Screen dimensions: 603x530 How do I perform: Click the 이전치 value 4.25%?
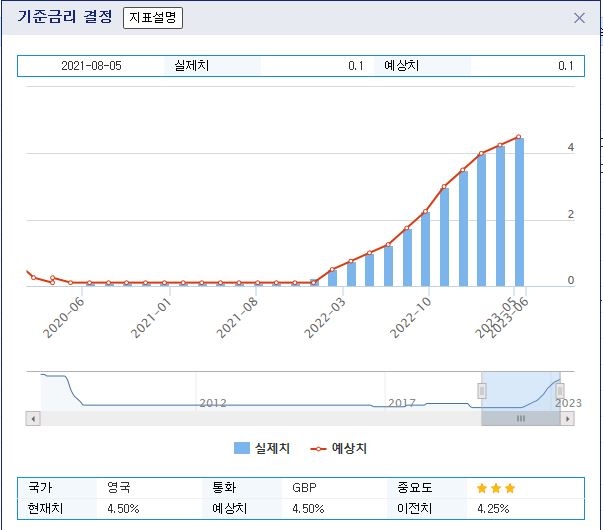point(493,509)
